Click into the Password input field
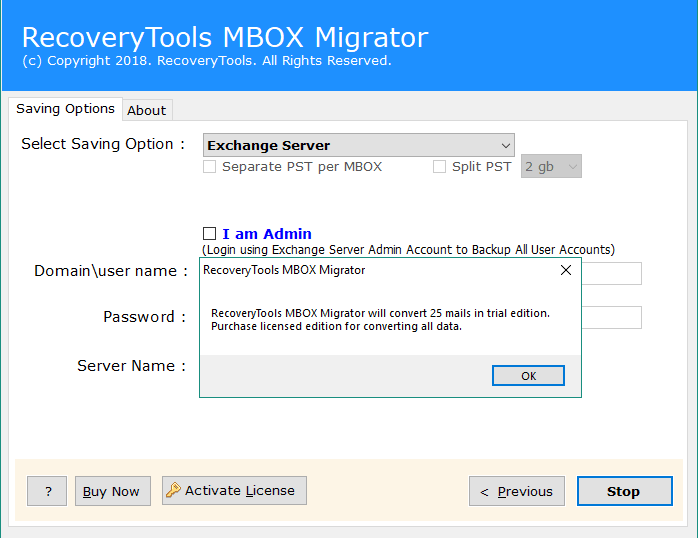This screenshot has width=698, height=538. point(611,317)
